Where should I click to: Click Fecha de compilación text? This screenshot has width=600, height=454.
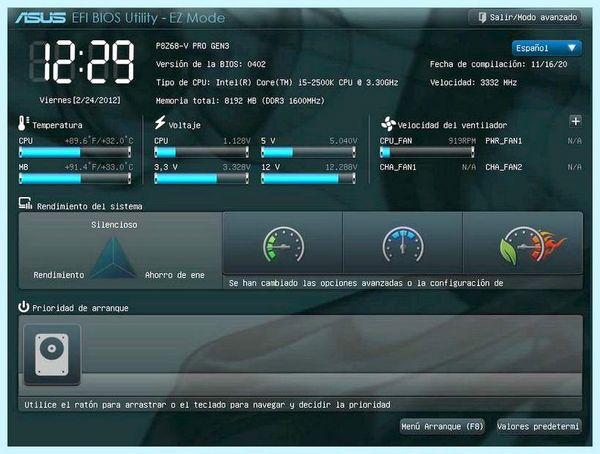499,64
